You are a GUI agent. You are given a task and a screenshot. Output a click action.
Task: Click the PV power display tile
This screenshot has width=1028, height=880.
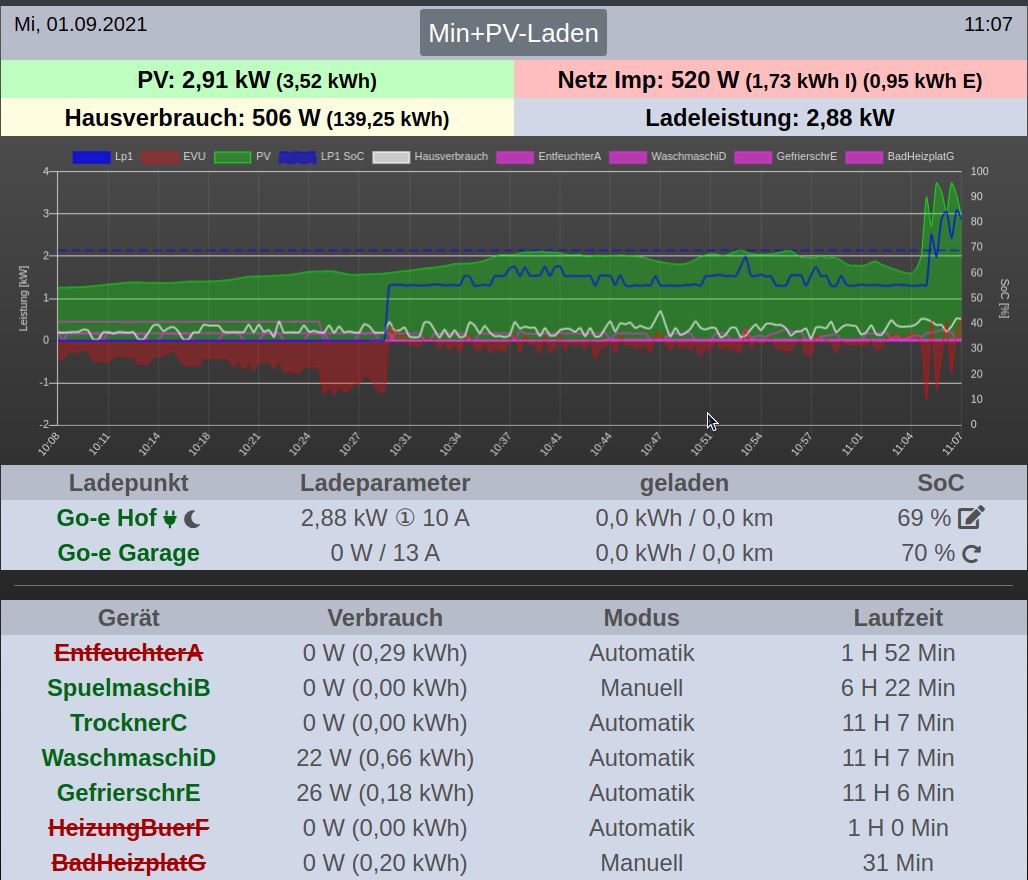click(x=257, y=81)
